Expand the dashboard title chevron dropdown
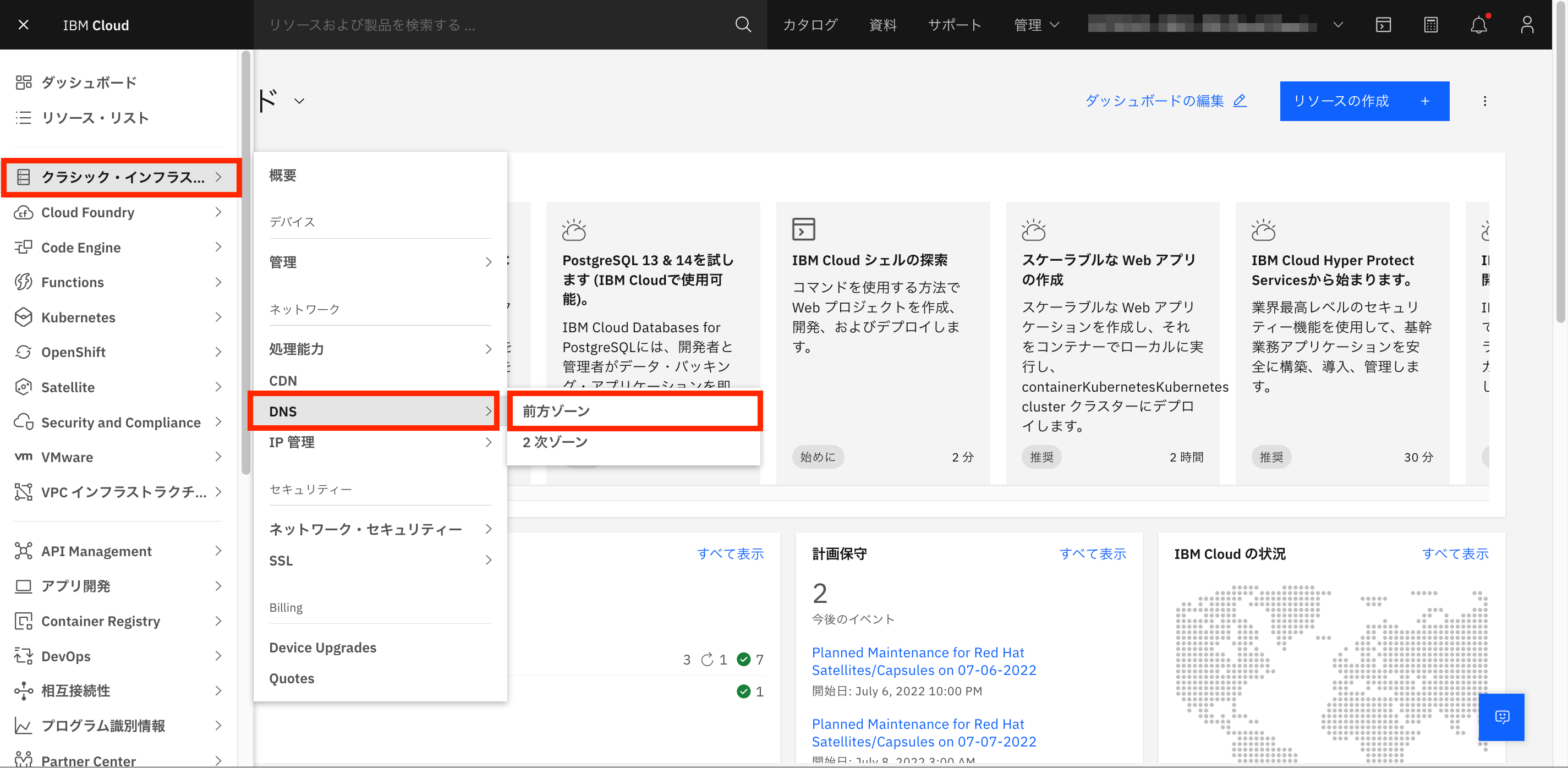Image resolution: width=1568 pixels, height=774 pixels. click(x=299, y=101)
